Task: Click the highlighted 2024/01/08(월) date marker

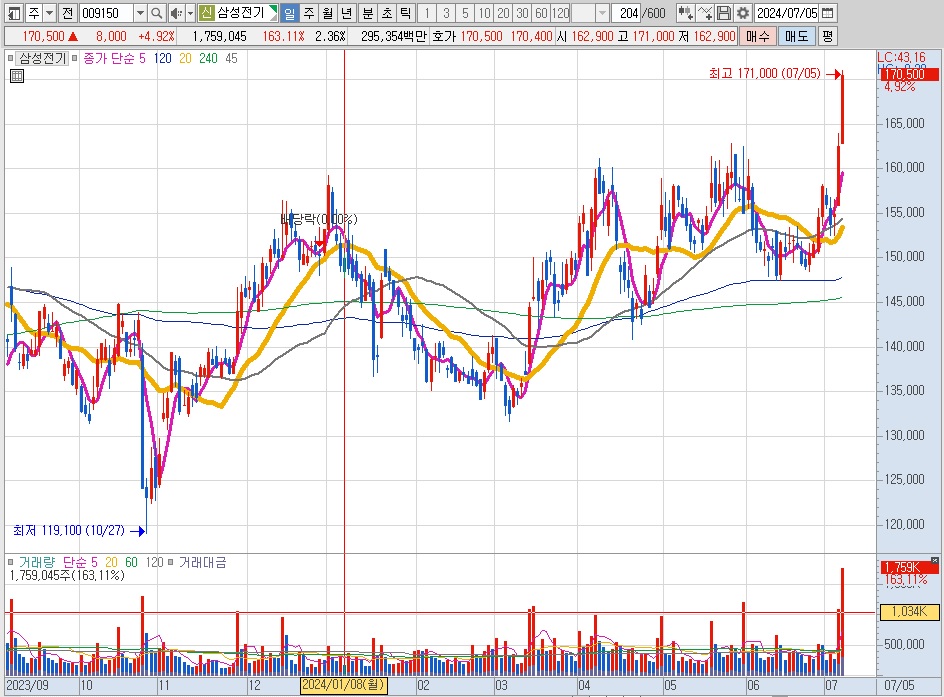Action: (x=343, y=686)
